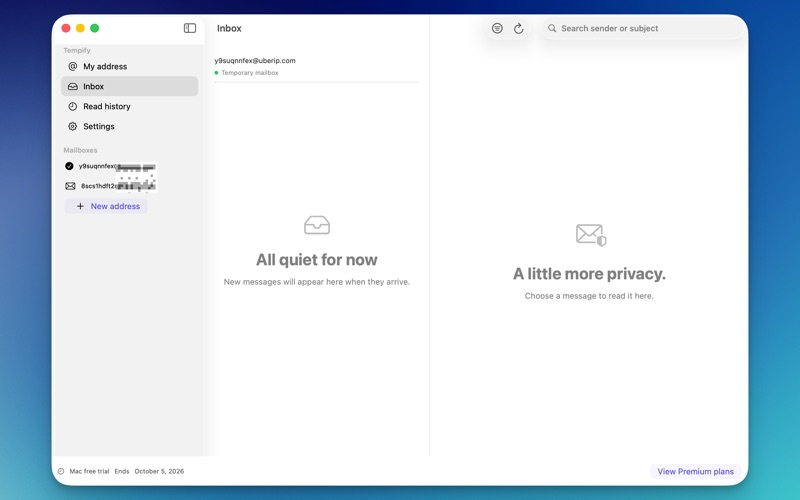Click the search magnifier icon
The height and width of the screenshot is (500, 800).
[552, 29]
